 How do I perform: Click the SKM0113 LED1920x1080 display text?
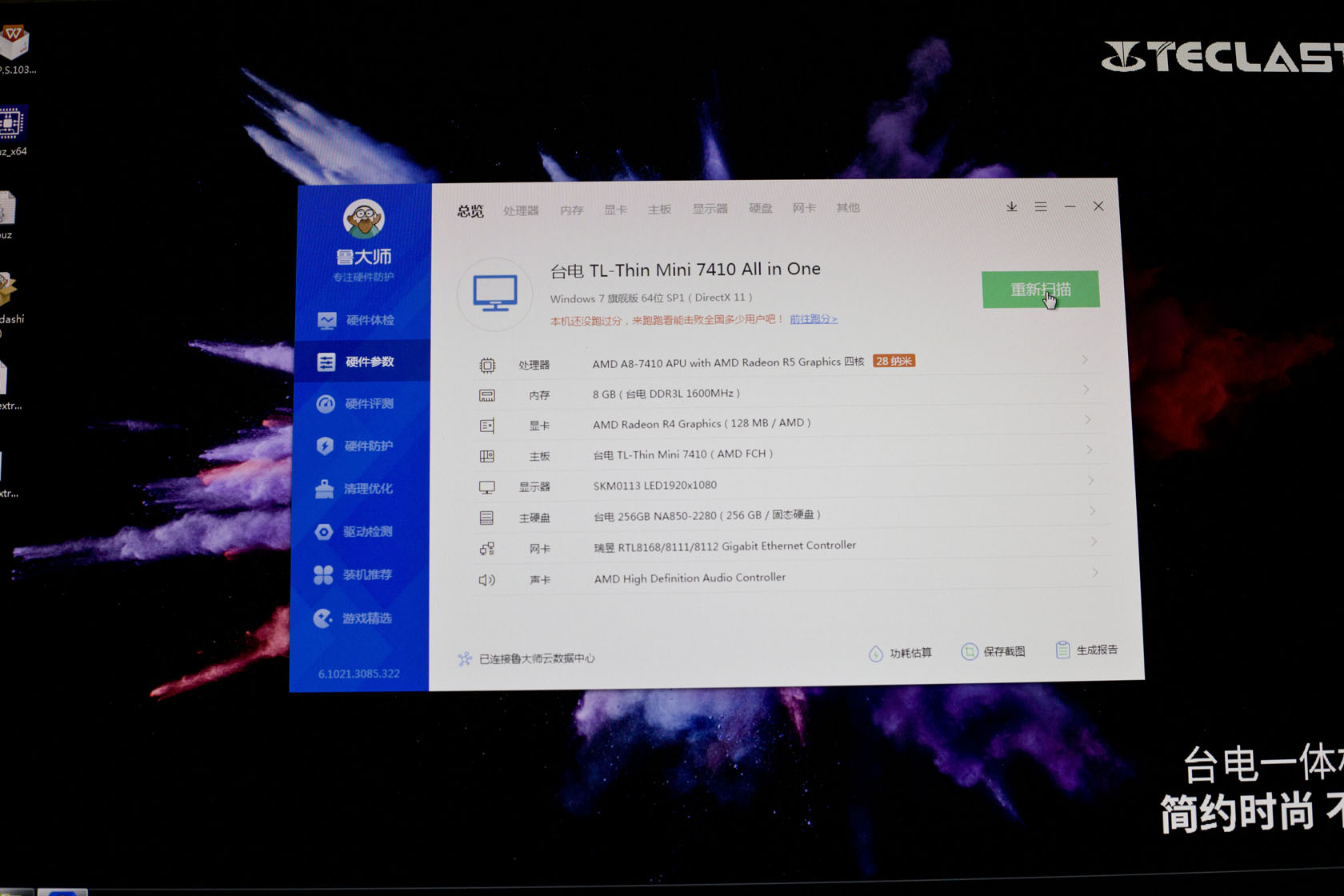655,485
